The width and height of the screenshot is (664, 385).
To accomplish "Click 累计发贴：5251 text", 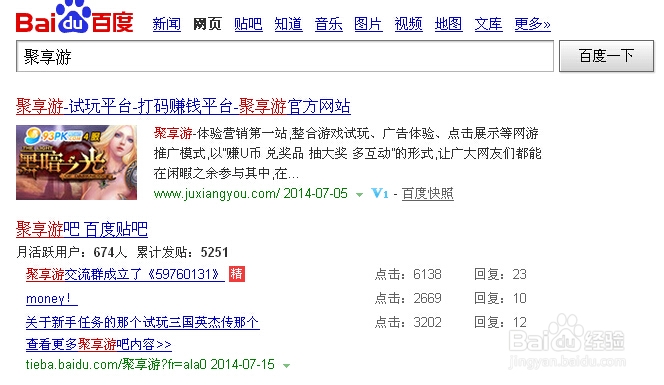I will [182, 252].
